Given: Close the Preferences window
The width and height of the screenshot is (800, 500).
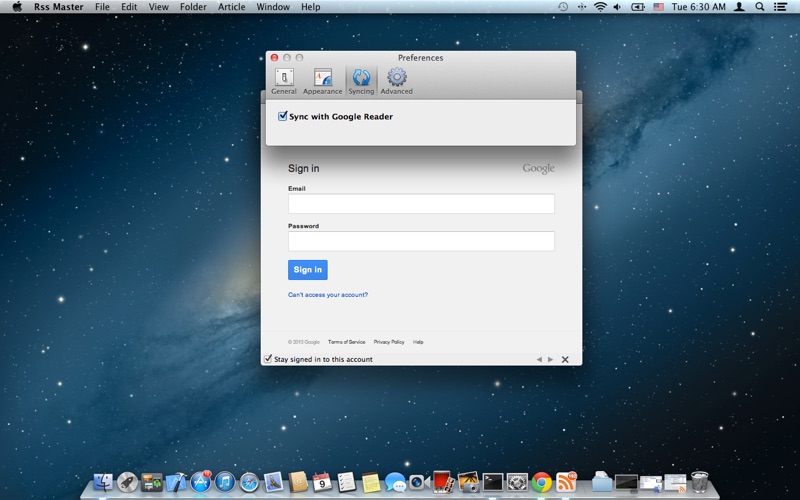Looking at the screenshot, I should (x=274, y=58).
